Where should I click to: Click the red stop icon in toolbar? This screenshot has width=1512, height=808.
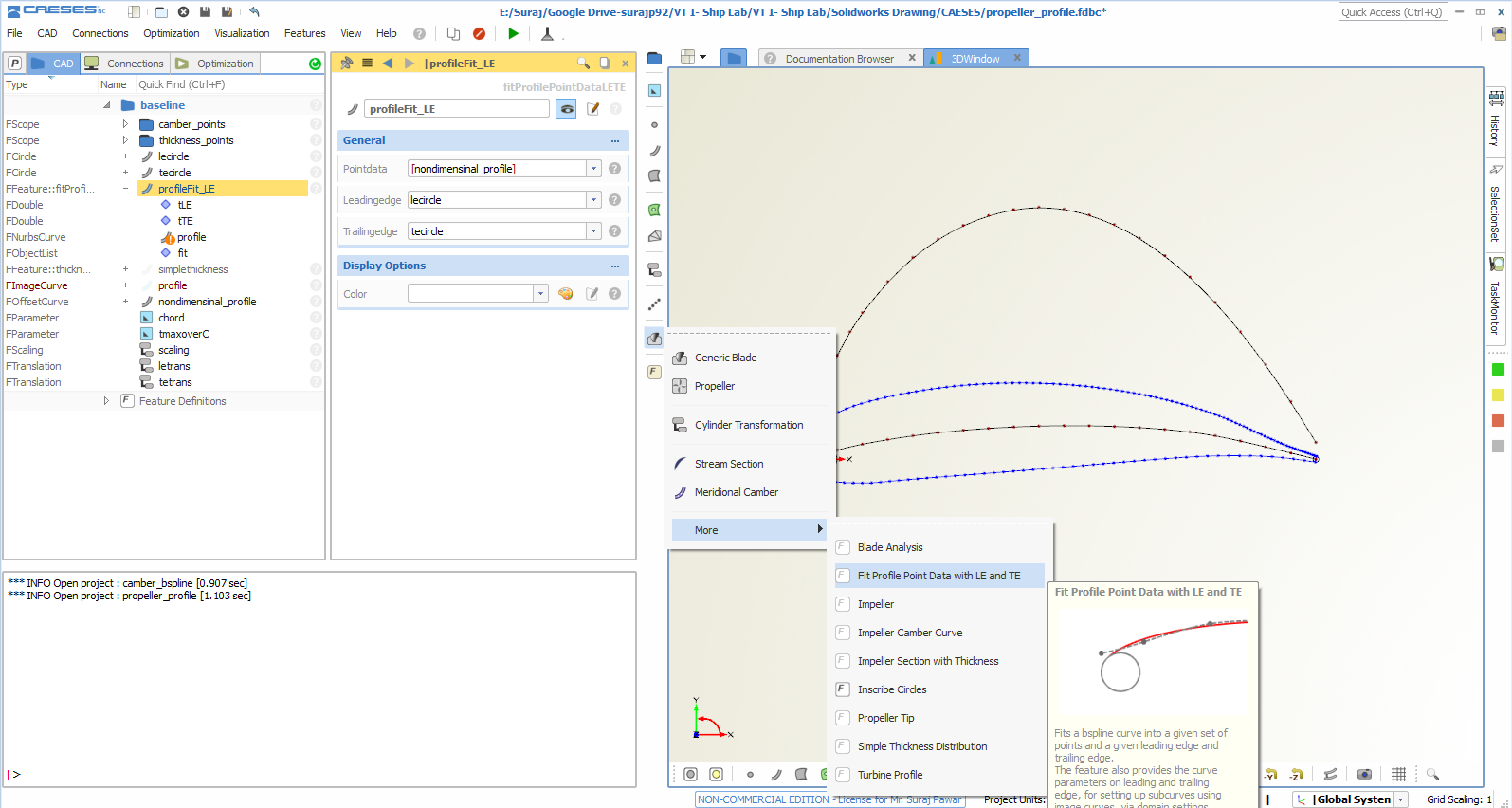(x=479, y=33)
